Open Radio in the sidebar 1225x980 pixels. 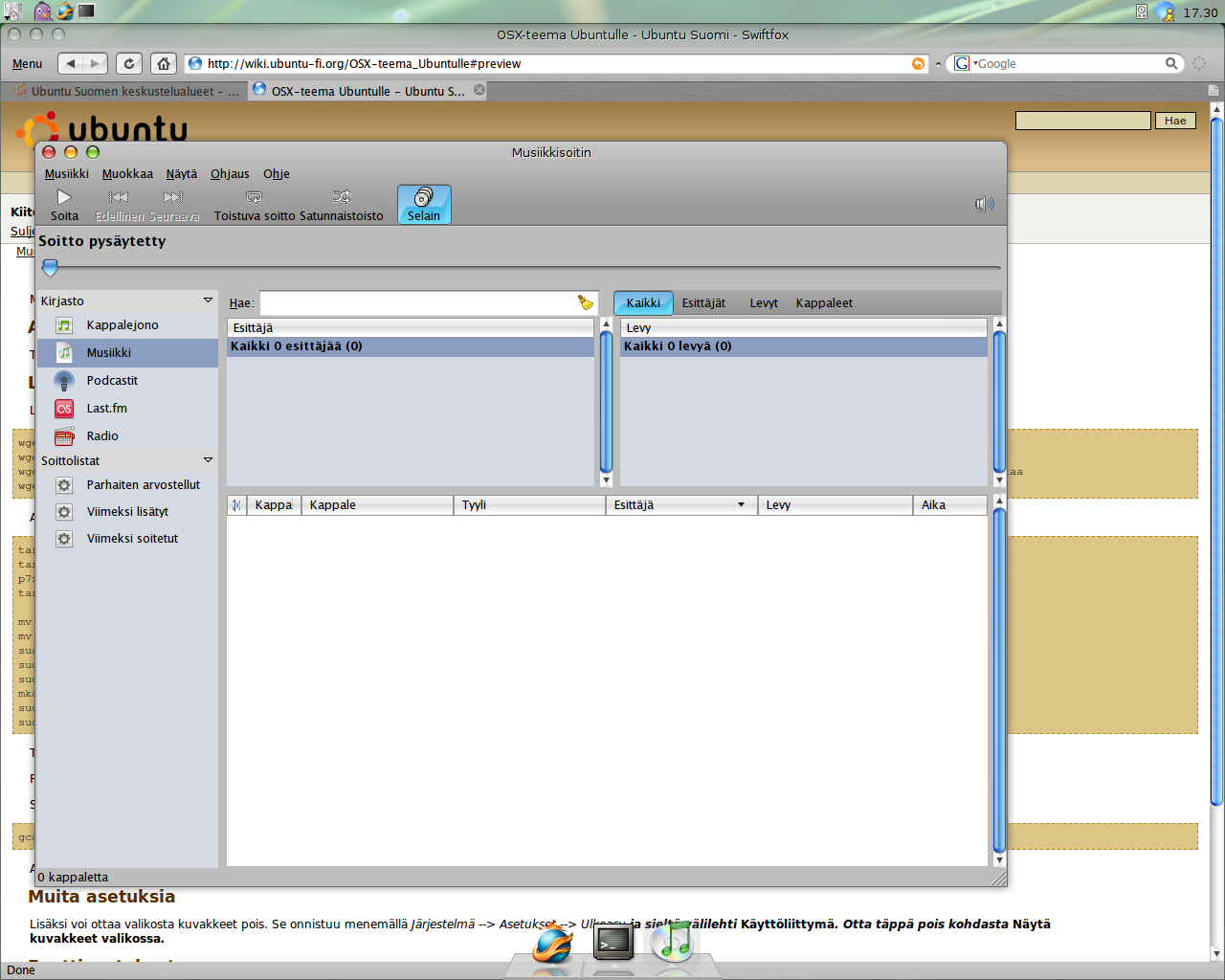(102, 436)
